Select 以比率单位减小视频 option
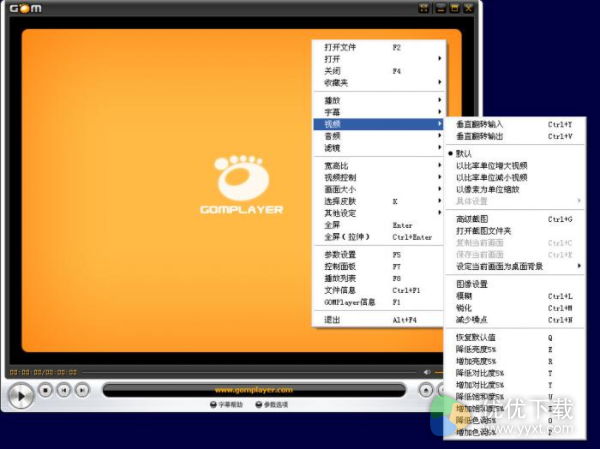This screenshot has height=450, width=600. [515, 178]
